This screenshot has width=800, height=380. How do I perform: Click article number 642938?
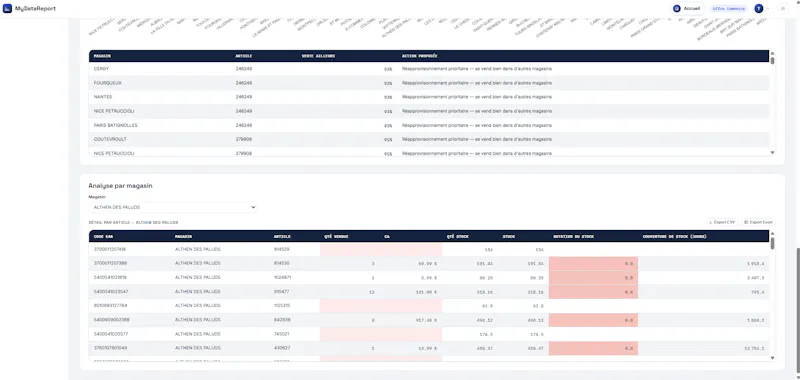coord(282,320)
